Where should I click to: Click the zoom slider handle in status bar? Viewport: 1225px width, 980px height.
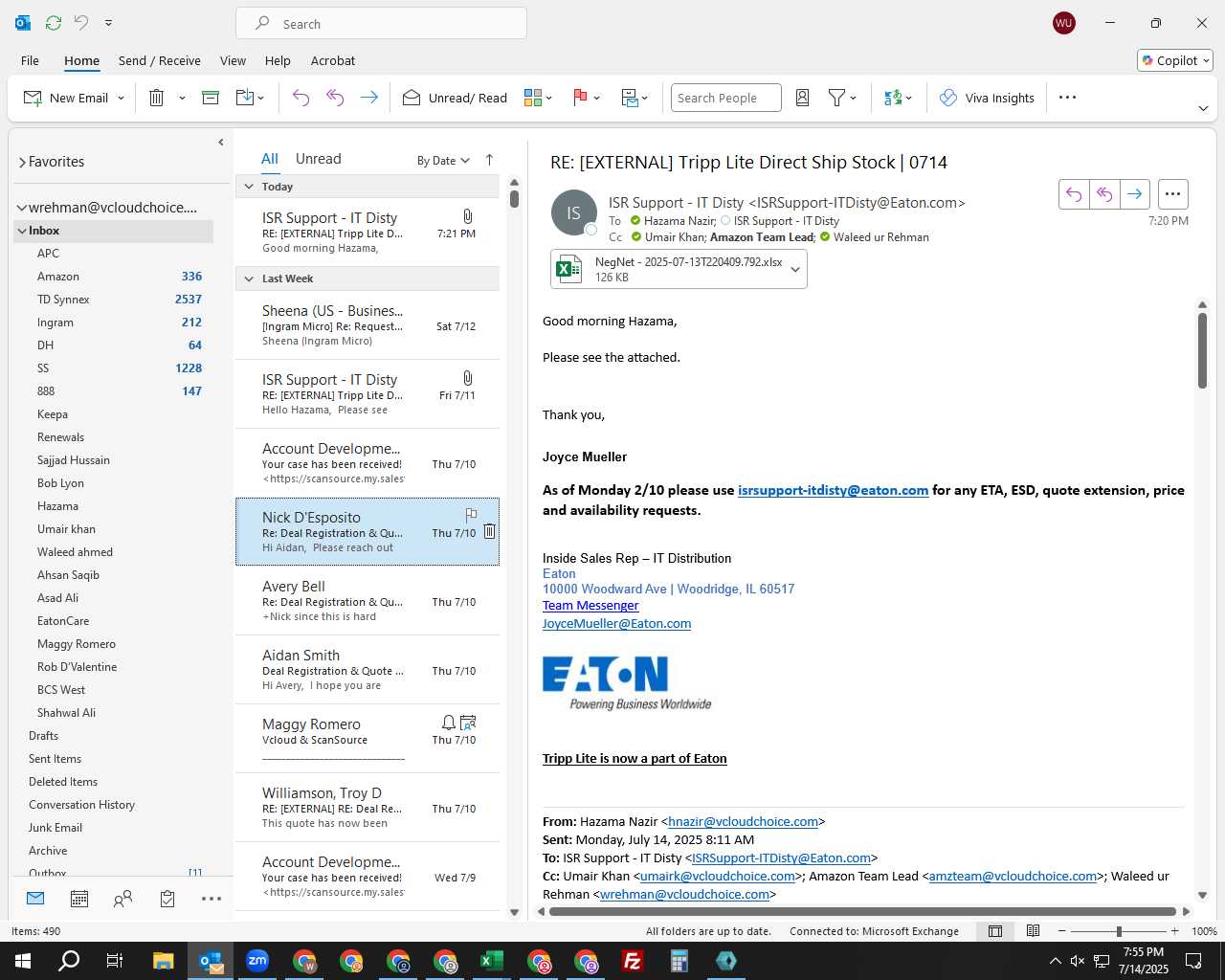(1119, 931)
